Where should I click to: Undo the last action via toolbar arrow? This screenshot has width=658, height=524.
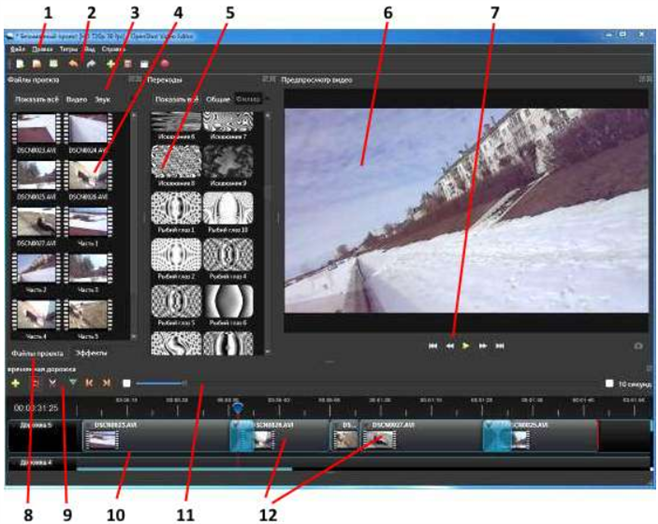coord(73,64)
